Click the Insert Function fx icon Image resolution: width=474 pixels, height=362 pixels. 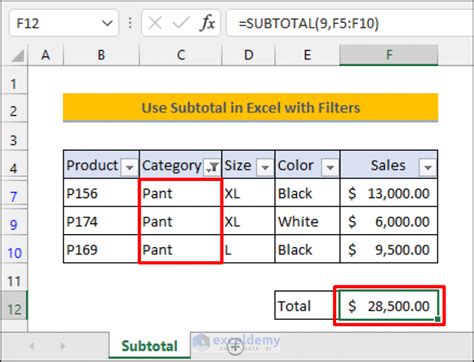tap(207, 23)
